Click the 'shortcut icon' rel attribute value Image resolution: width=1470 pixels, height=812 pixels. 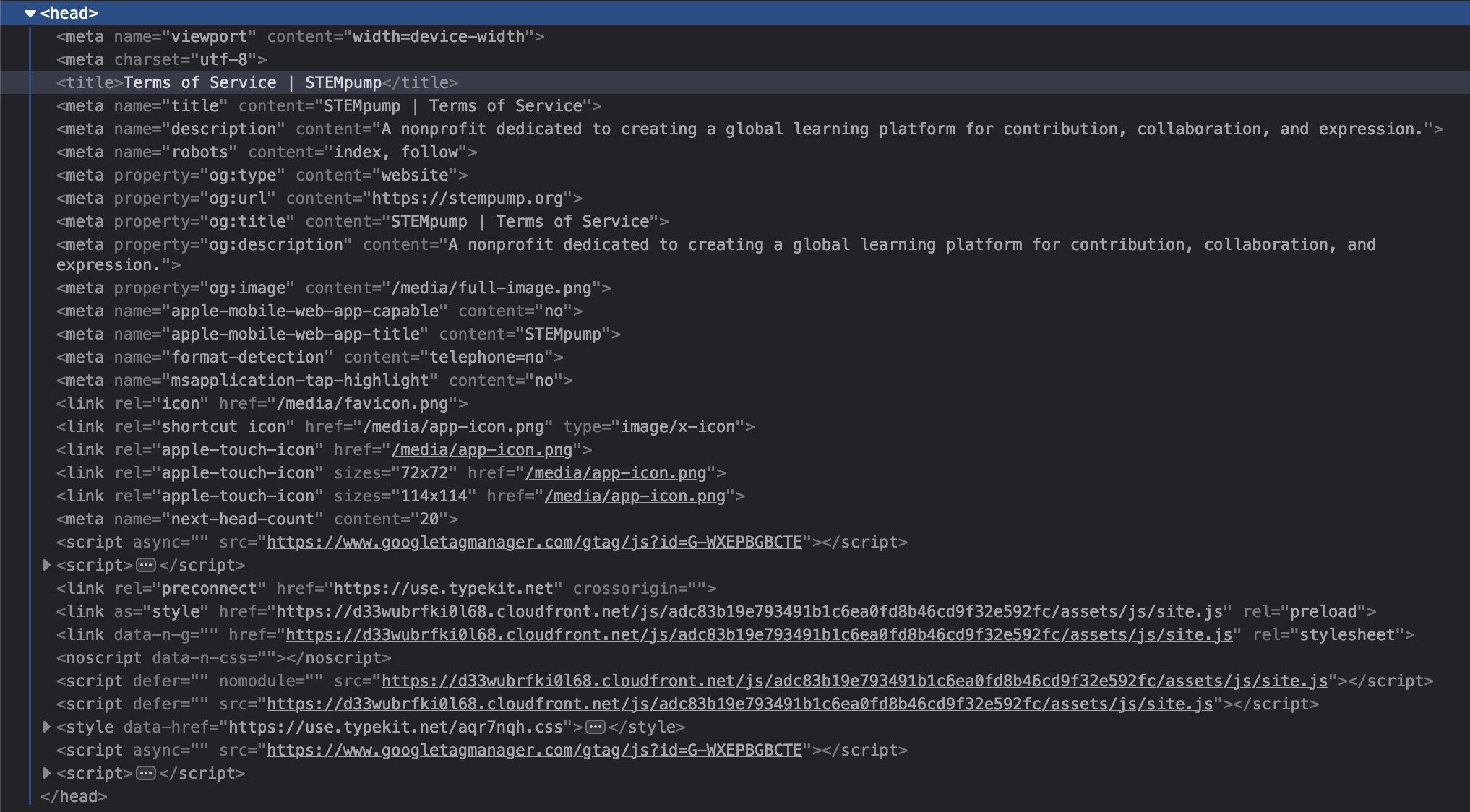click(223, 426)
